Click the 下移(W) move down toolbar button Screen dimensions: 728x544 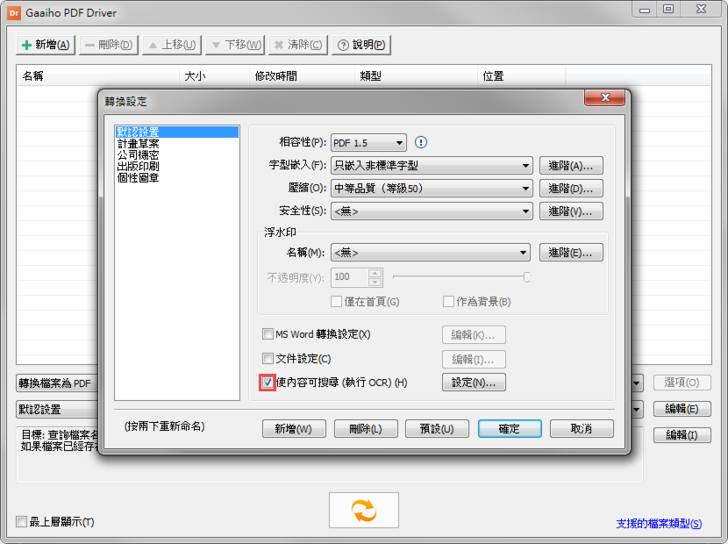tap(235, 45)
